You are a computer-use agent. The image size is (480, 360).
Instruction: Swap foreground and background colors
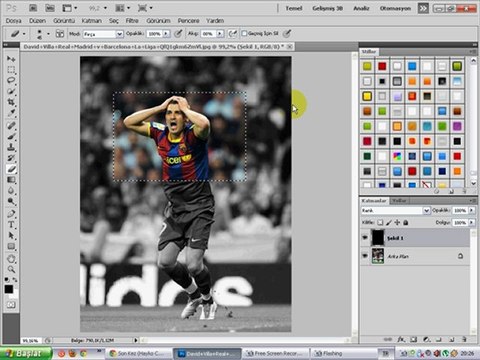click(x=14, y=279)
